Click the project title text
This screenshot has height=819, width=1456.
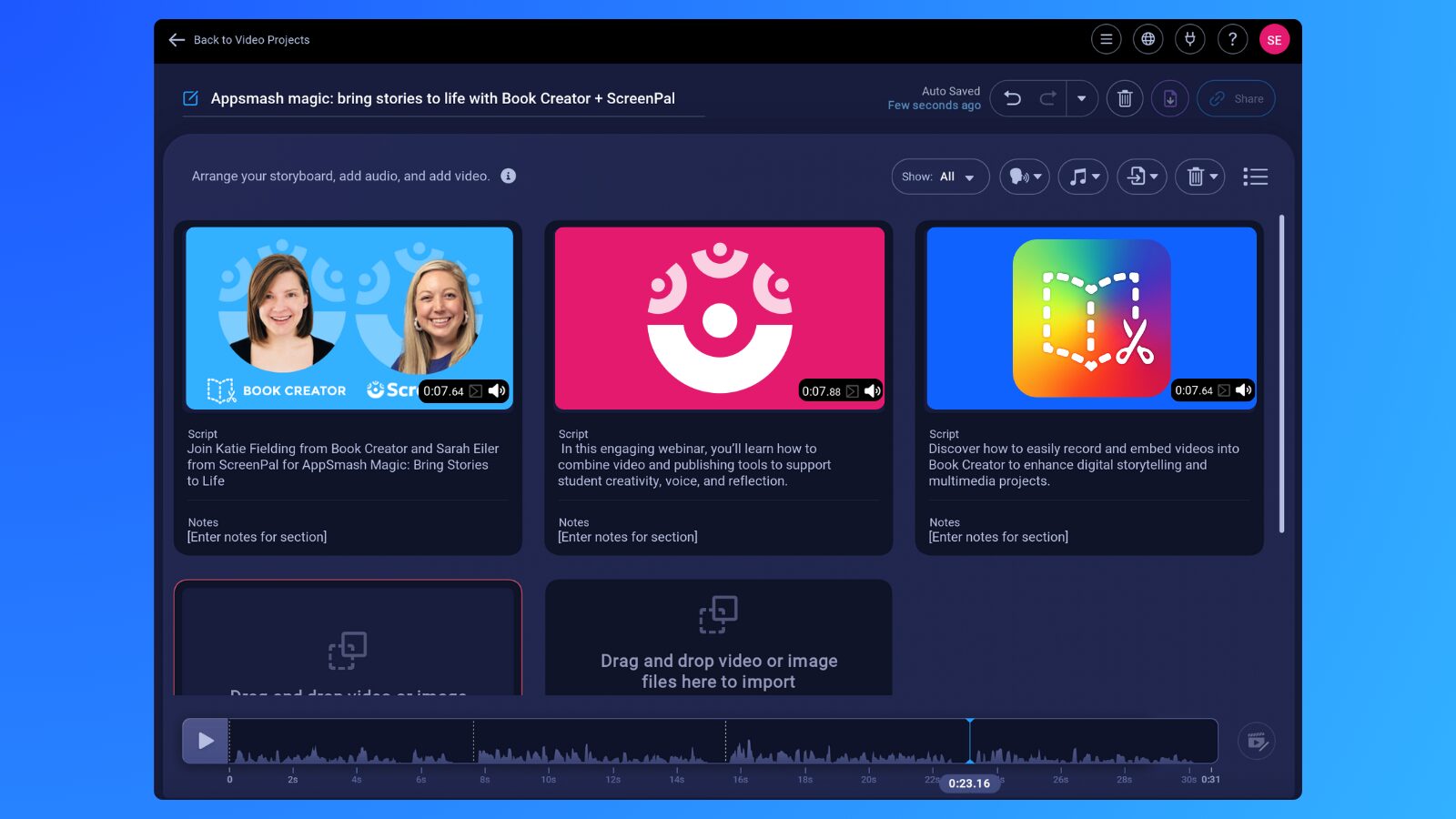point(443,98)
